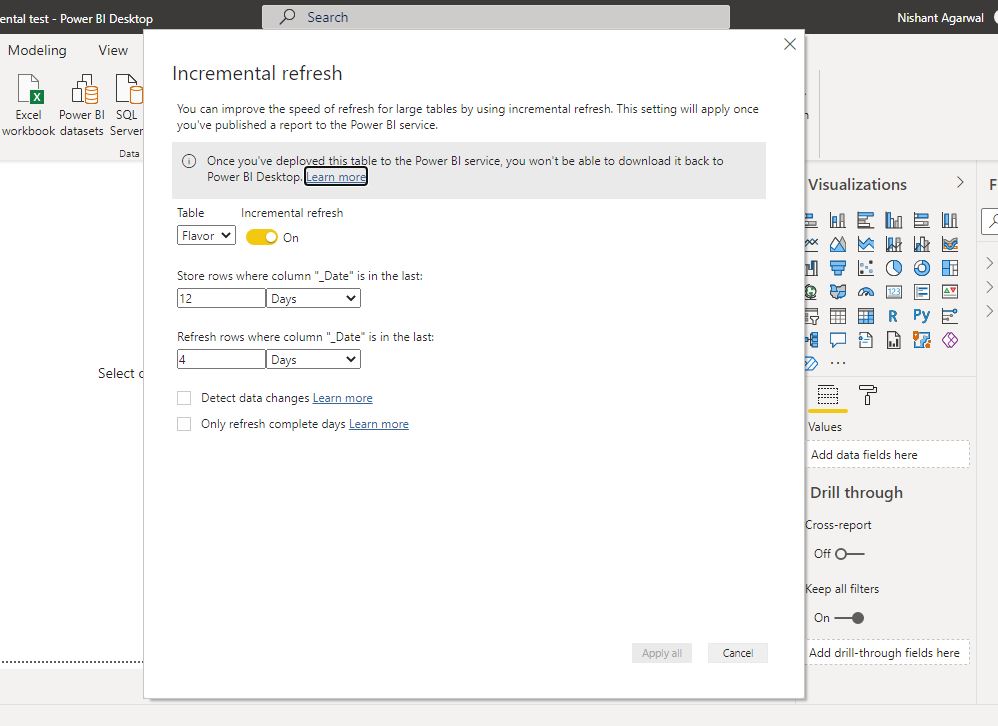
Task: Select the clustered column chart visual
Action: (894, 220)
